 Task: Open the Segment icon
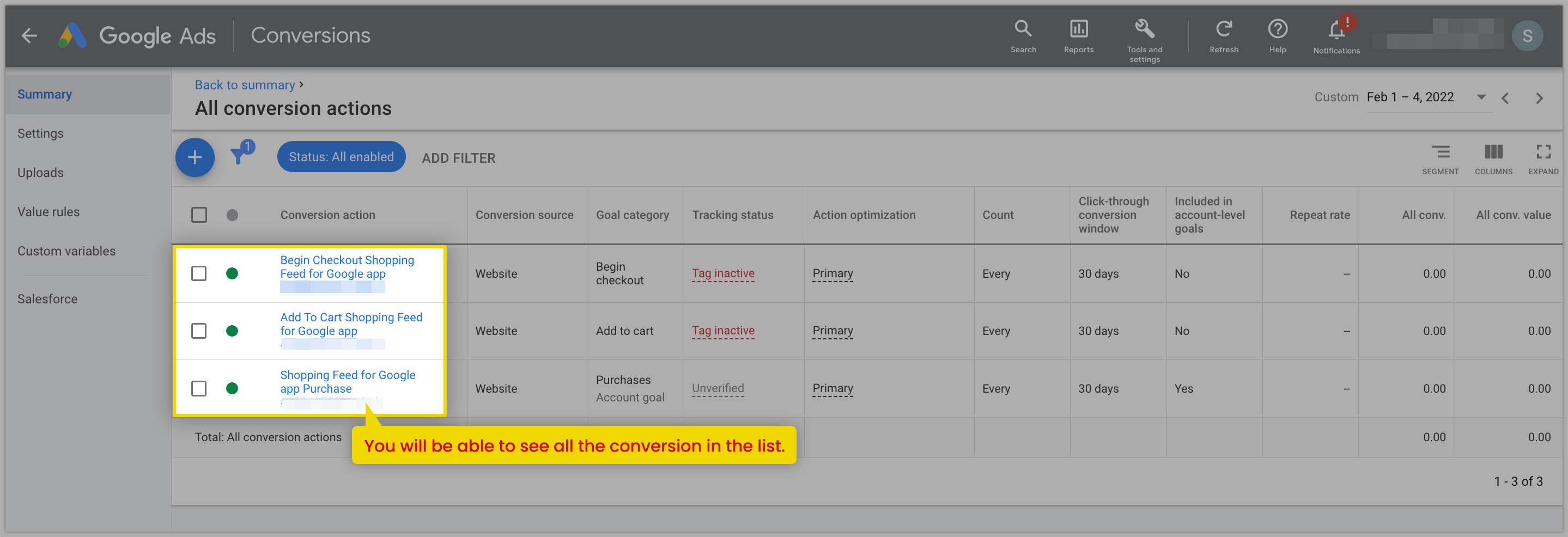pyautogui.click(x=1440, y=152)
